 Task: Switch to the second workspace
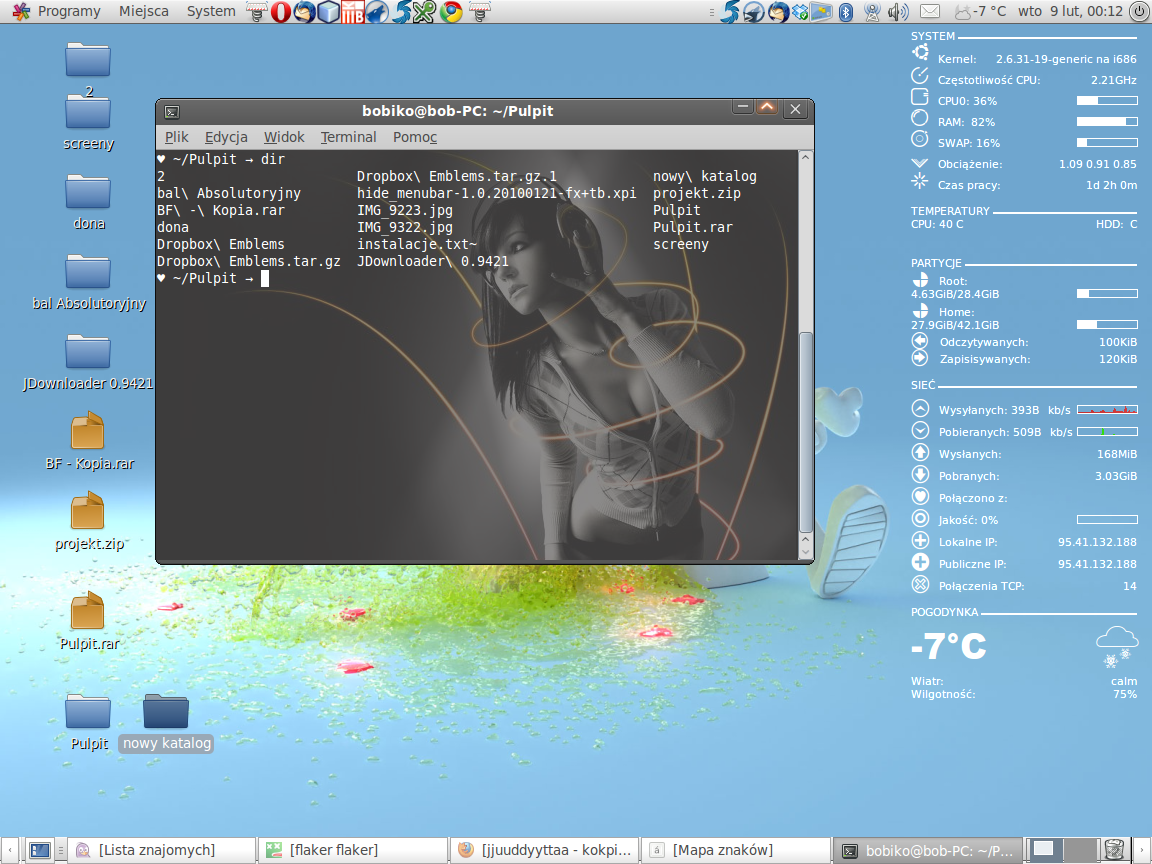coord(1078,850)
